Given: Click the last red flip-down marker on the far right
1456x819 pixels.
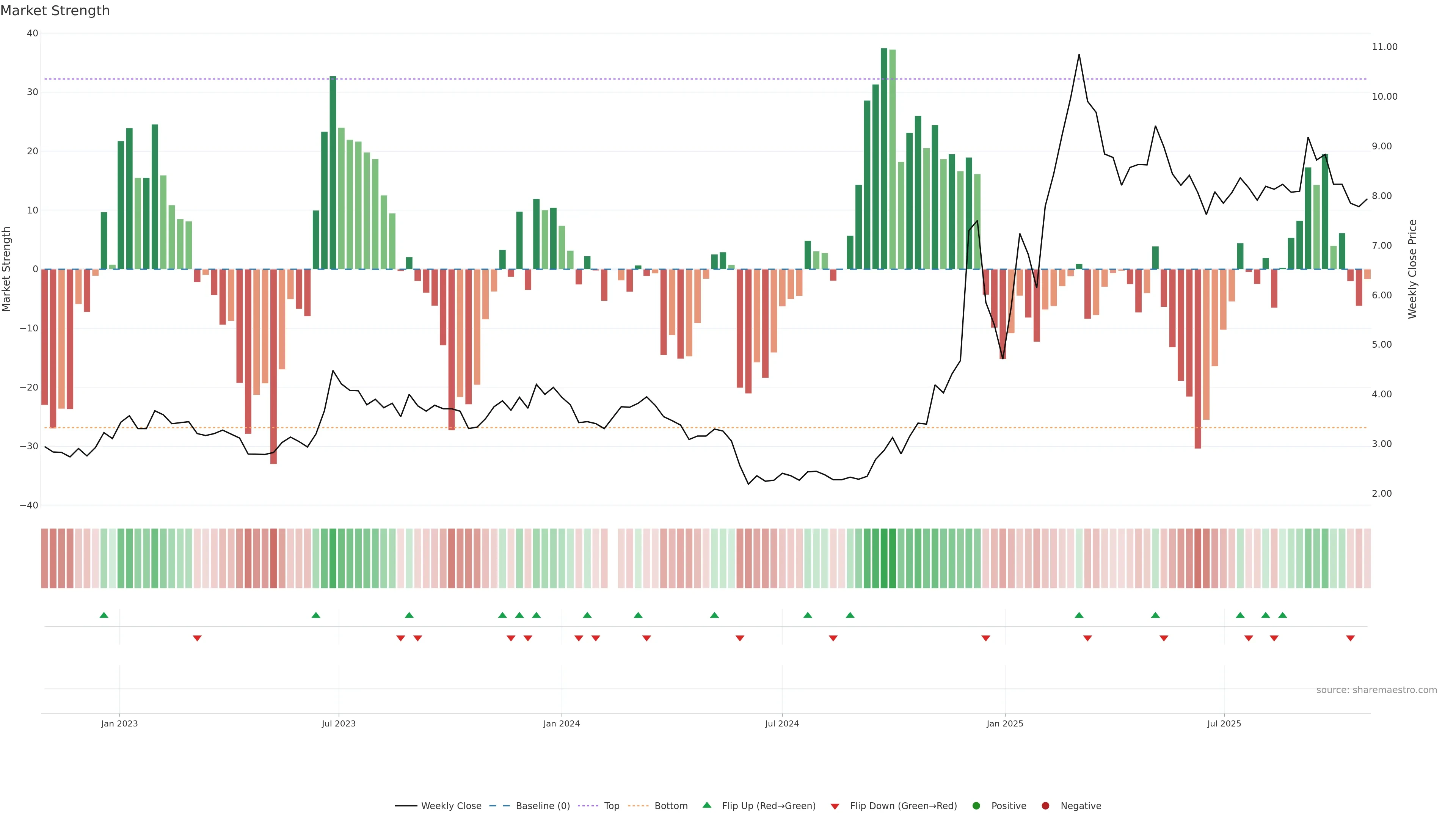Looking at the screenshot, I should click(x=1350, y=638).
